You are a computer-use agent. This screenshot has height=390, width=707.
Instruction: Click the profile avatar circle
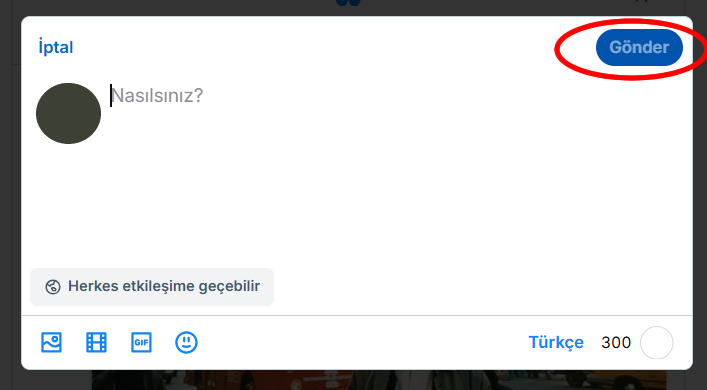click(x=69, y=113)
